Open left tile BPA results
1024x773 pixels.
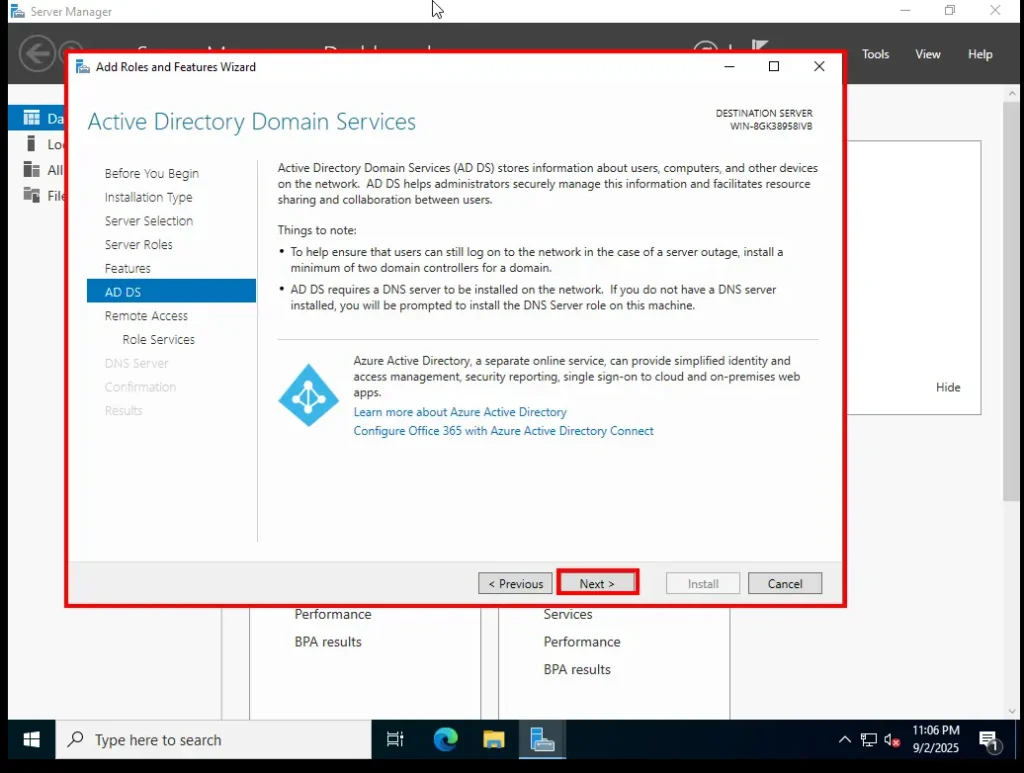(x=328, y=642)
